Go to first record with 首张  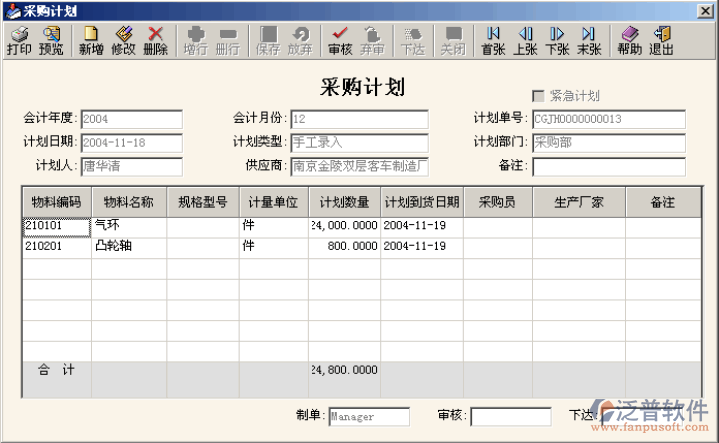click(x=493, y=41)
